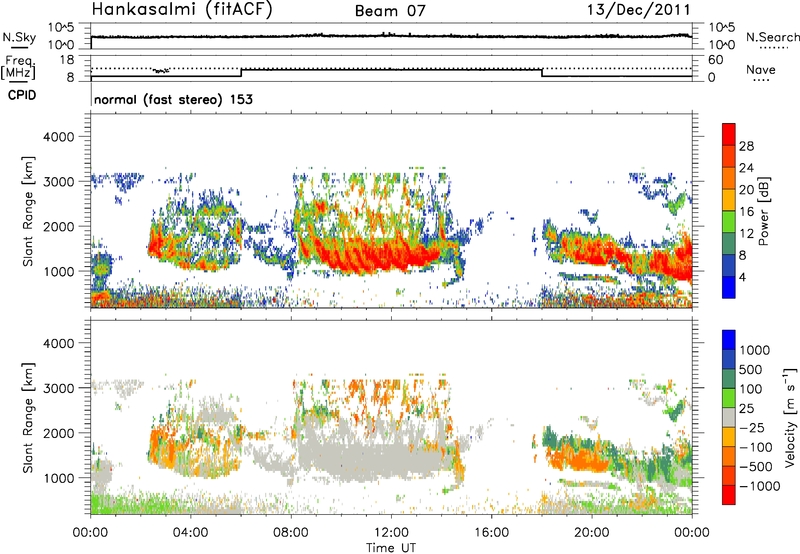
Task: Click velocity scale value '1000'
Action: [754, 350]
